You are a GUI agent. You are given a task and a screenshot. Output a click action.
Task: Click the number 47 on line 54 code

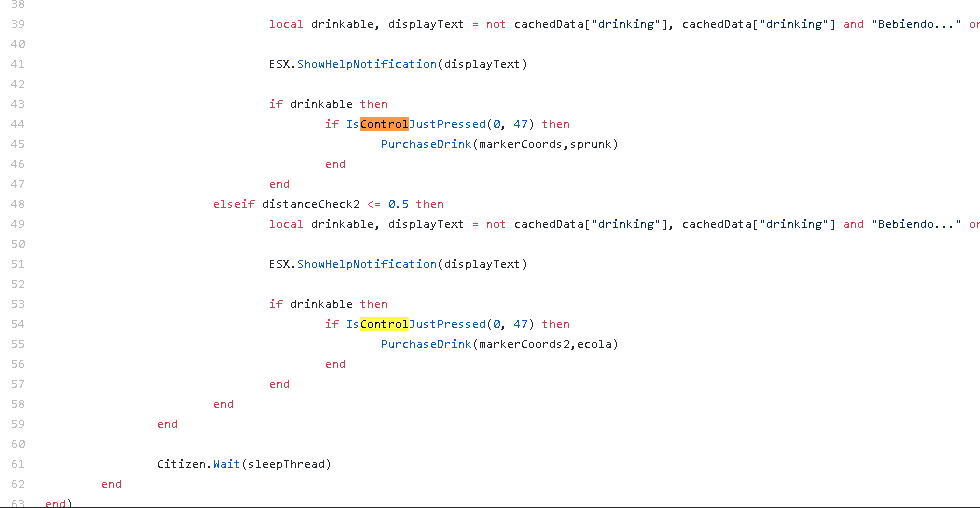[x=521, y=324]
